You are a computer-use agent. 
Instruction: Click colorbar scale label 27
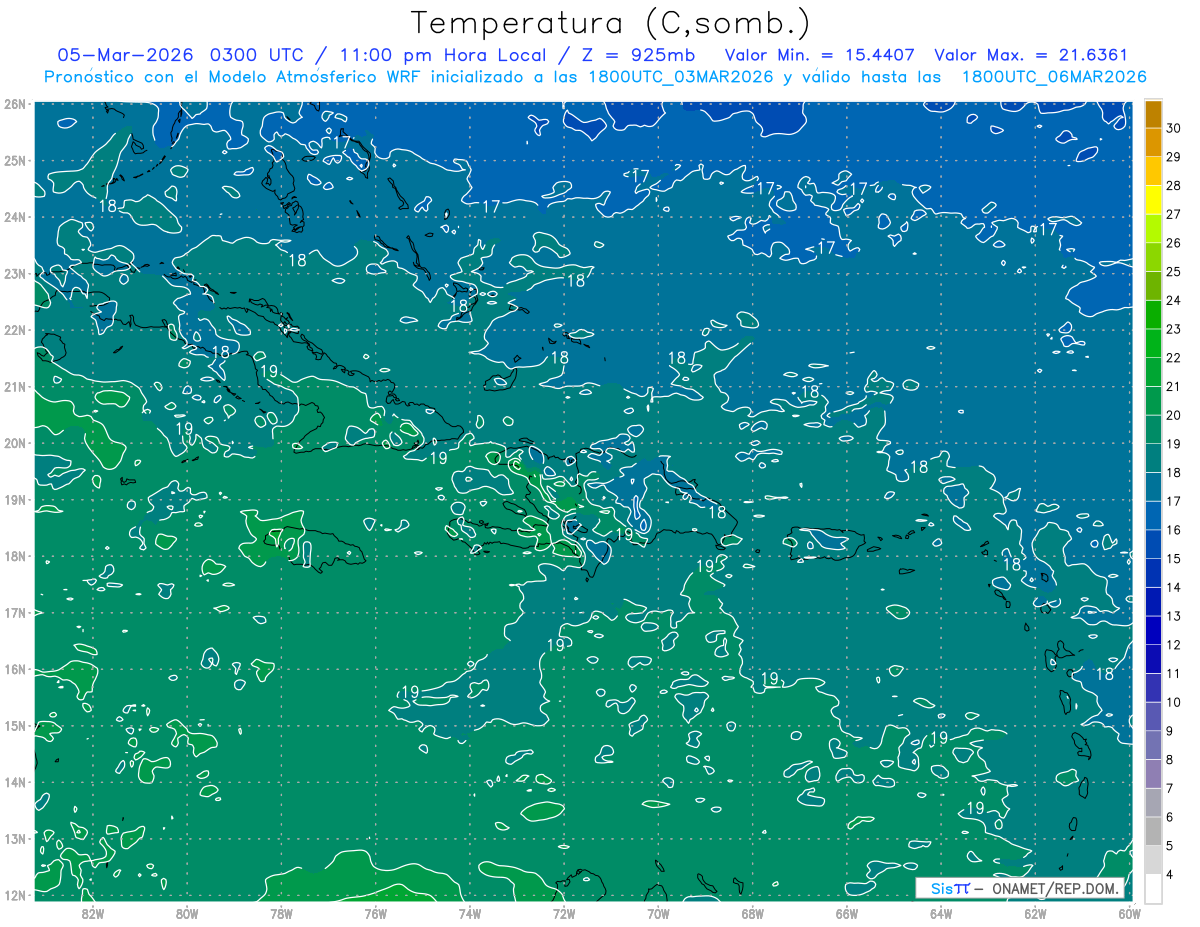point(1173,214)
